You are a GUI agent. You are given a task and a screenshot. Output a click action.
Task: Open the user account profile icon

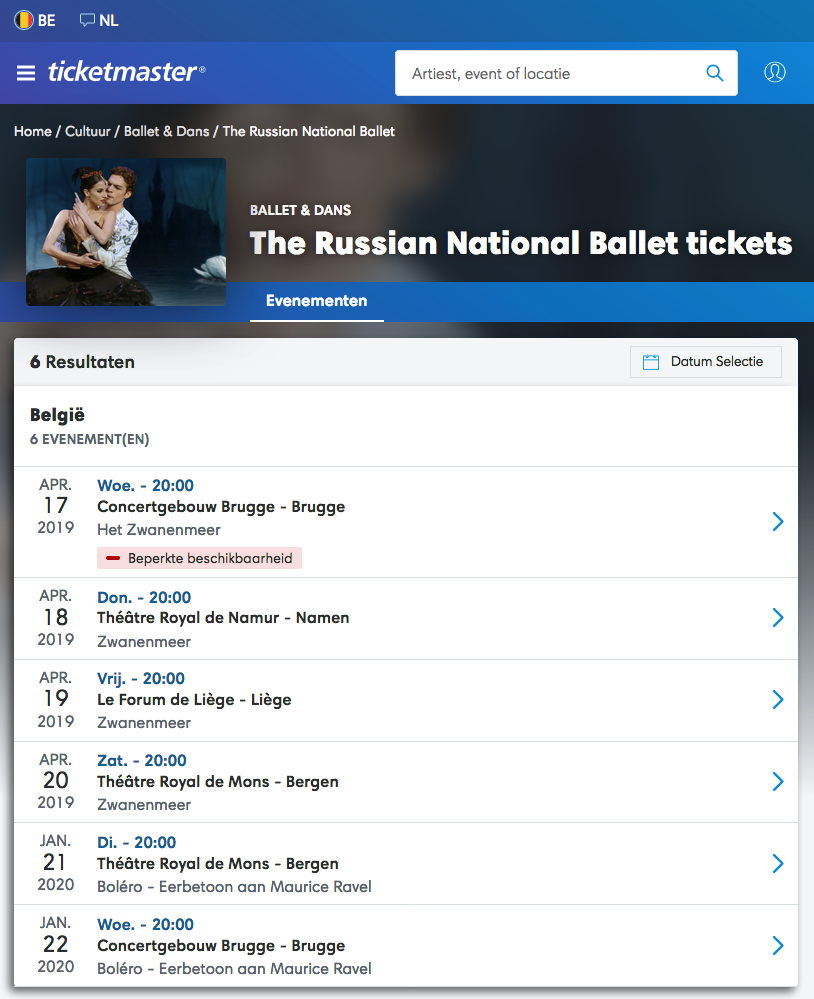[774, 73]
